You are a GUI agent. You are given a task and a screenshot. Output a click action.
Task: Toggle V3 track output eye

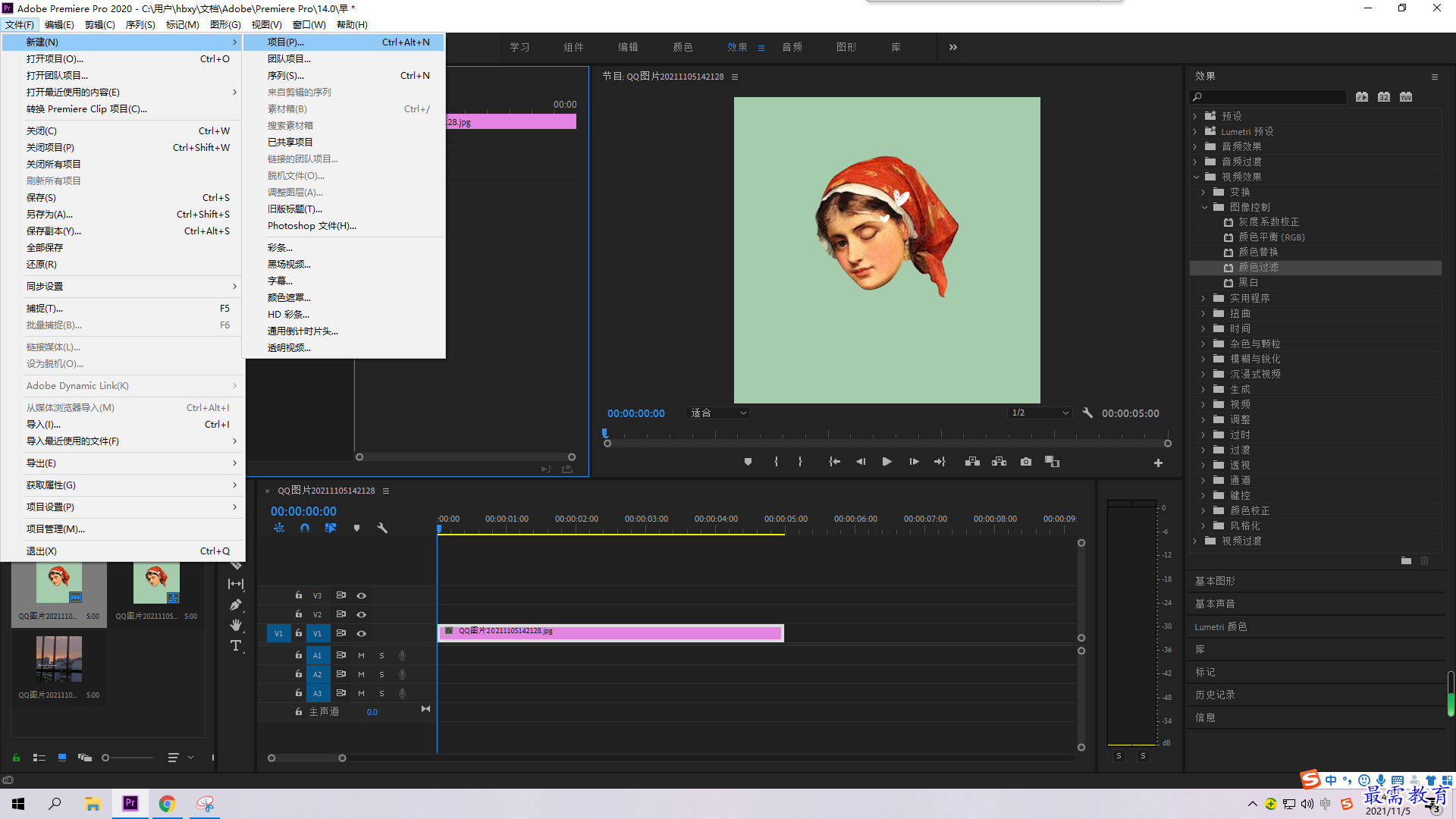(x=362, y=595)
